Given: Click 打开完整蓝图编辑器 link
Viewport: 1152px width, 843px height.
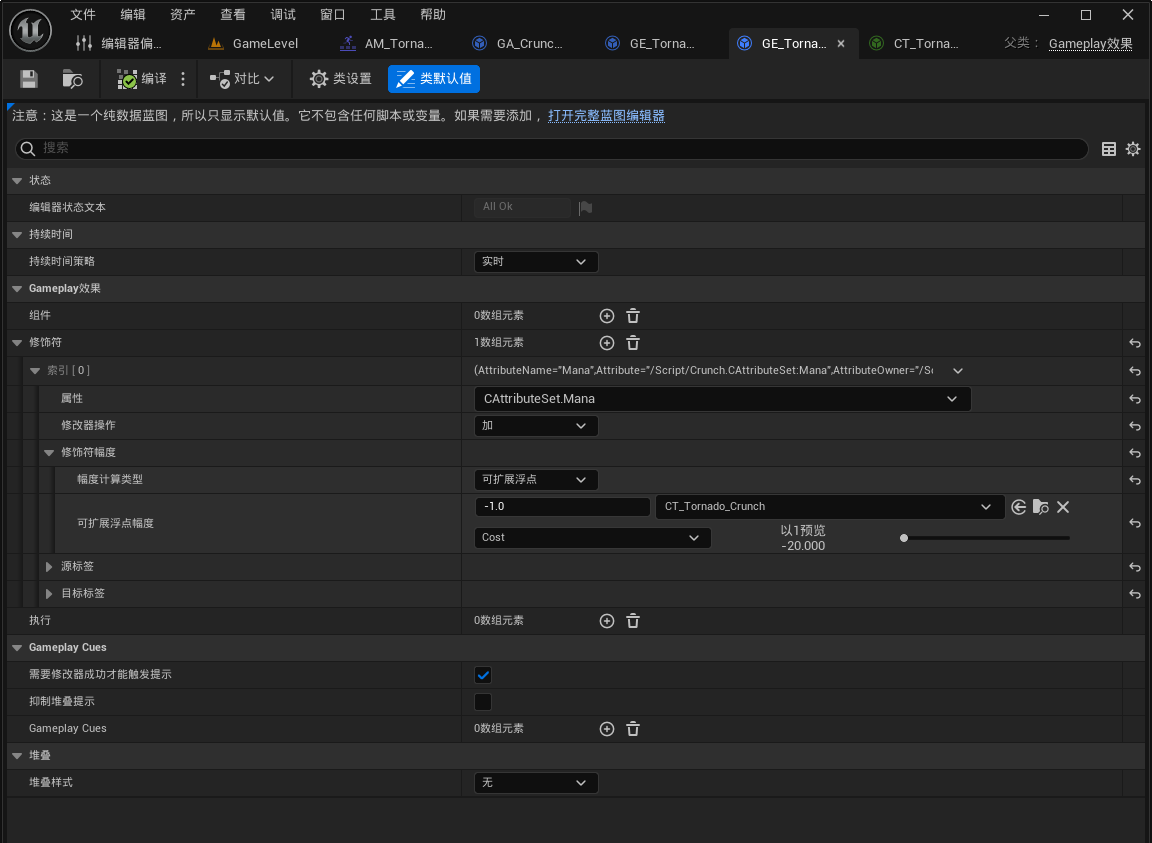Looking at the screenshot, I should pos(606,115).
